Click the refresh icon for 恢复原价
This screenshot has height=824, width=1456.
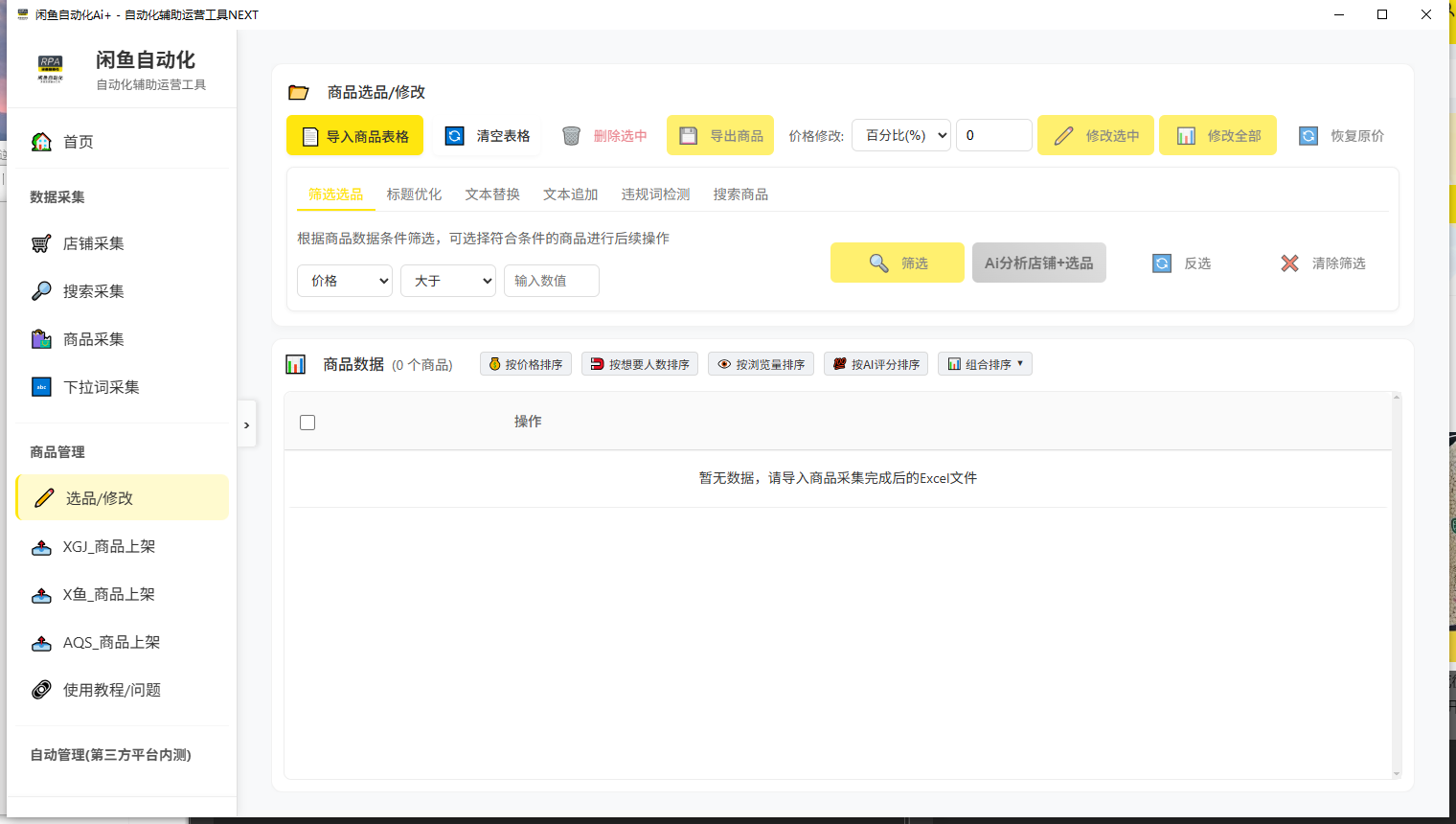[x=1308, y=136]
